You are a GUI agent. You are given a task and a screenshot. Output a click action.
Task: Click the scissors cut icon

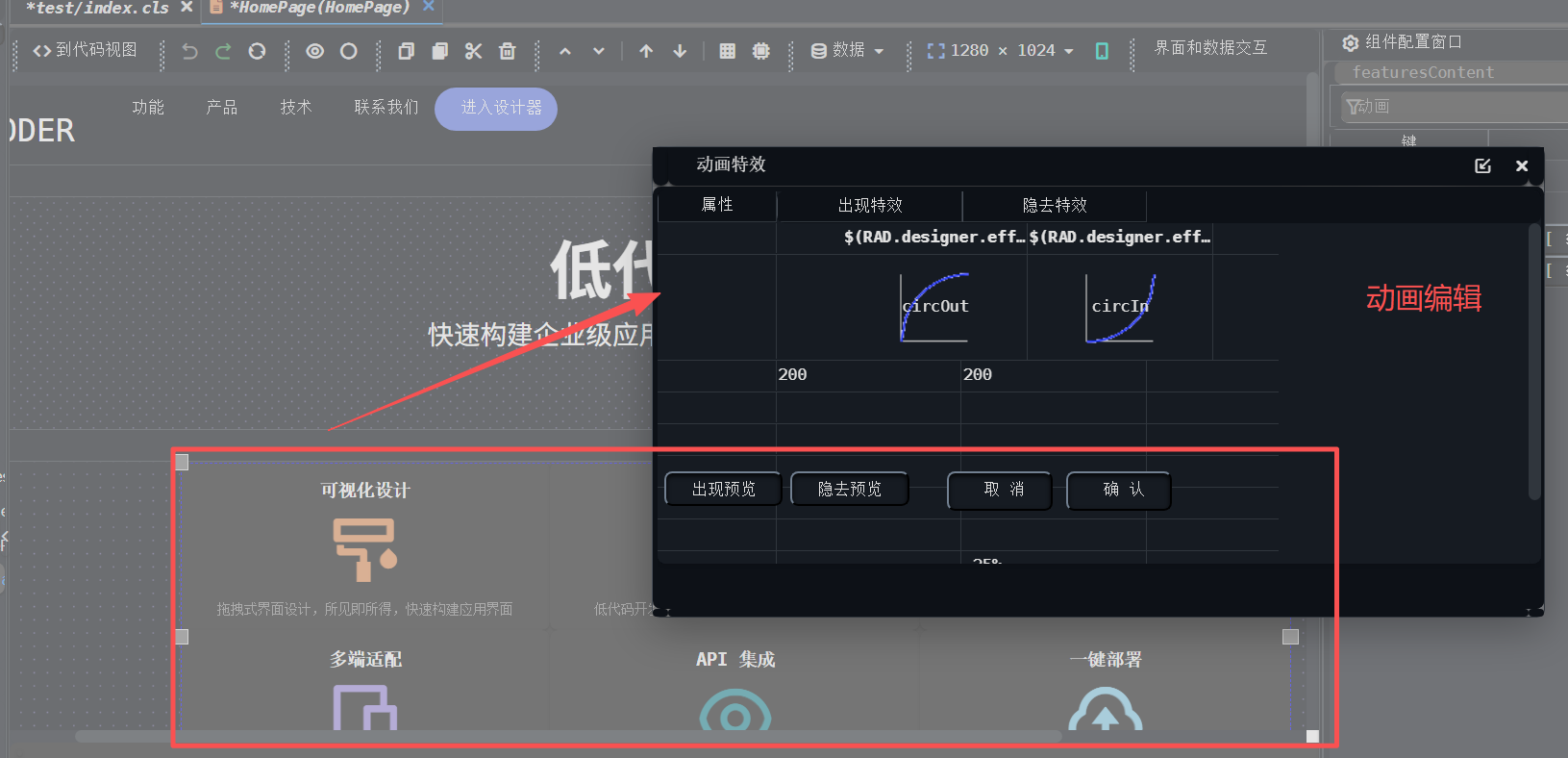point(473,51)
